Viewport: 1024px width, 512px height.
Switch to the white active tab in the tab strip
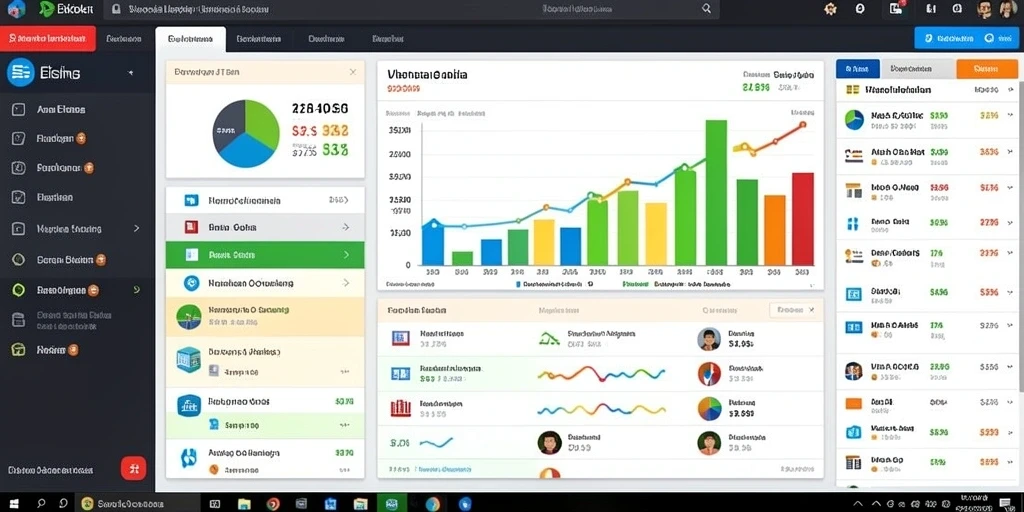191,39
